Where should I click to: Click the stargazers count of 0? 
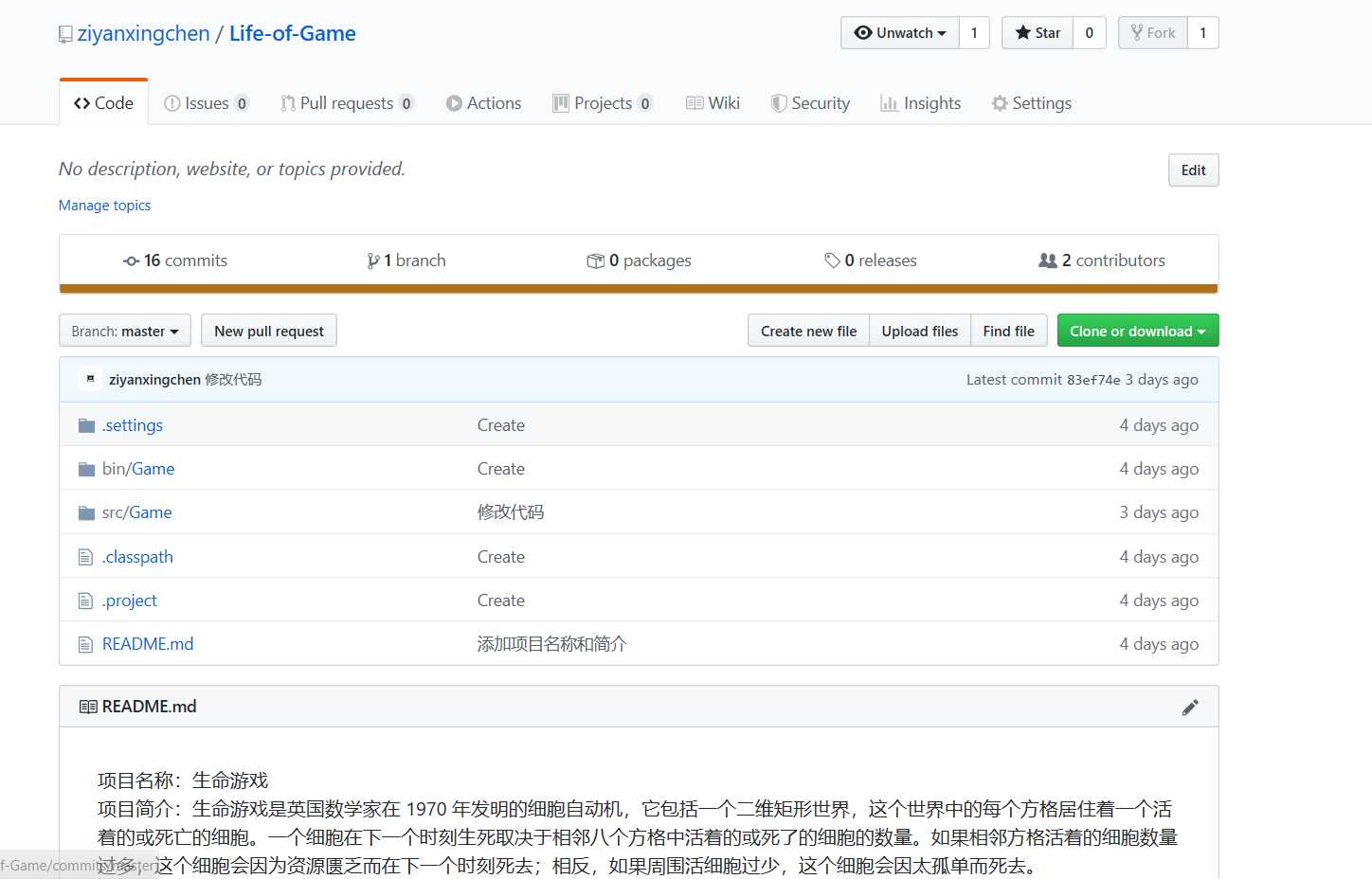[1090, 33]
